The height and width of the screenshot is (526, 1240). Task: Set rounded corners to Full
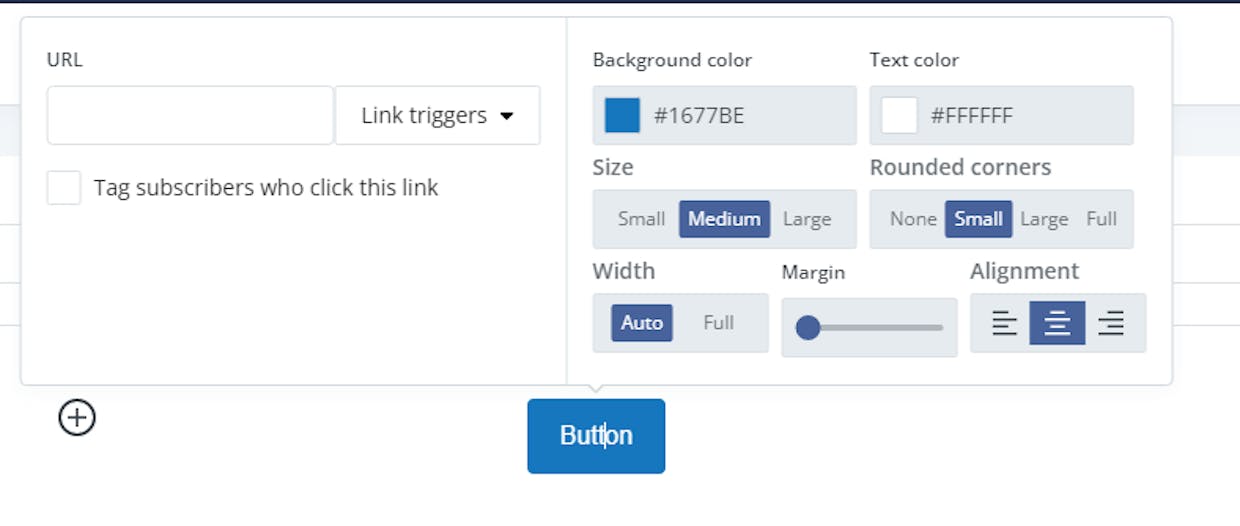point(1101,219)
